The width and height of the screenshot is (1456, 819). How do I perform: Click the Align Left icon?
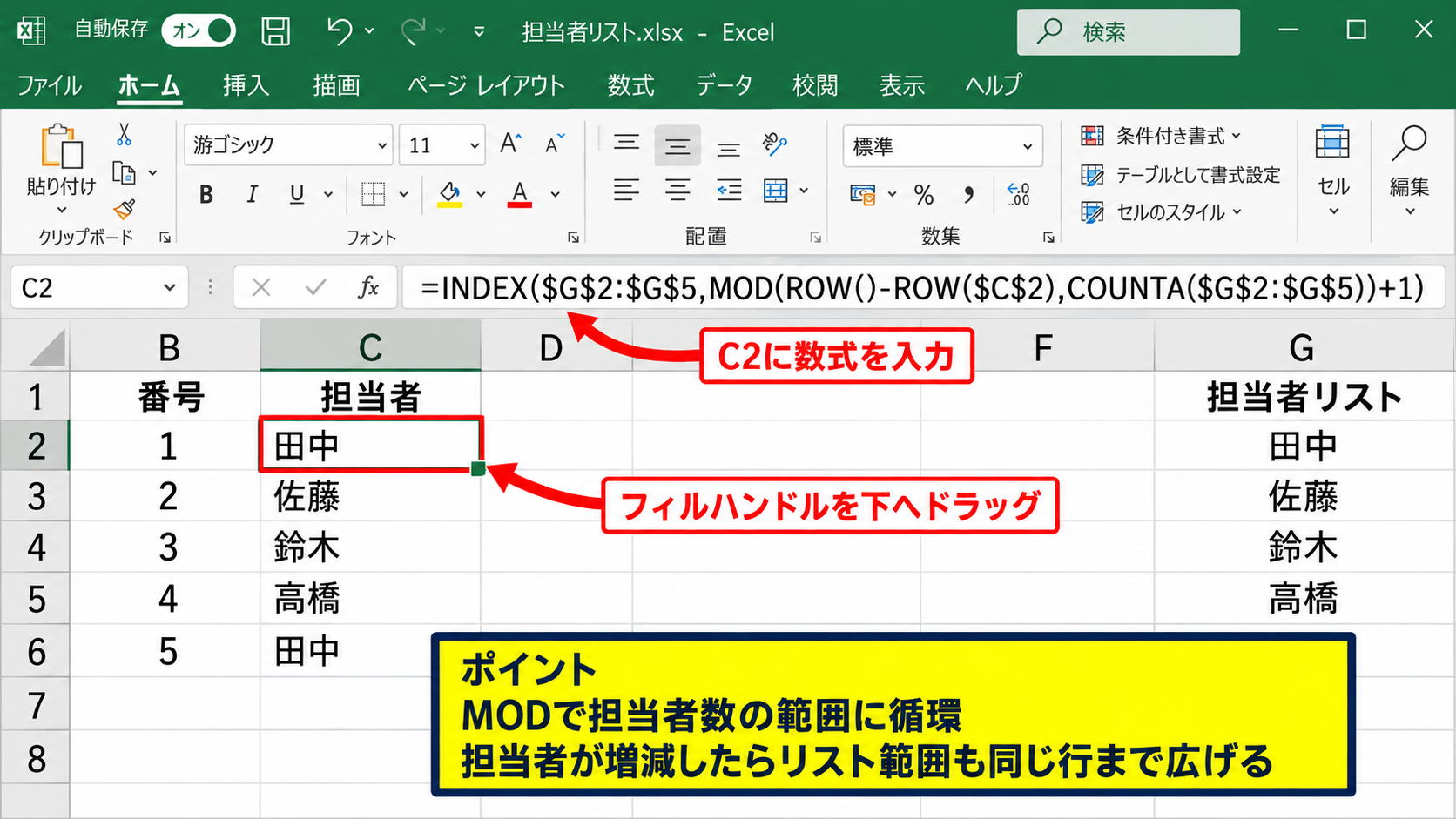click(626, 191)
